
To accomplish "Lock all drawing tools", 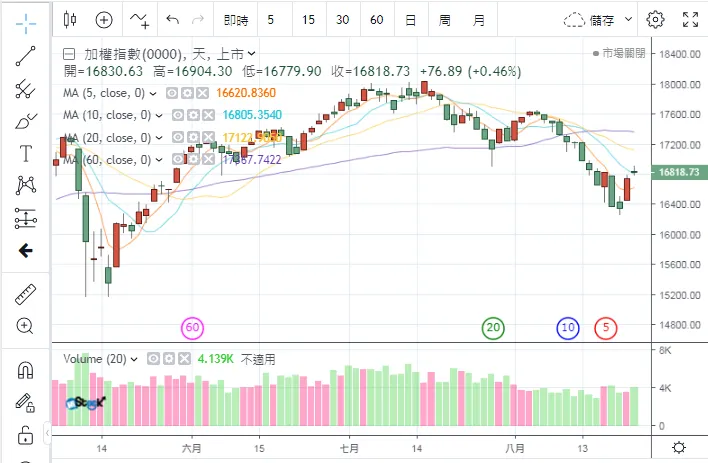I will 25,435.
